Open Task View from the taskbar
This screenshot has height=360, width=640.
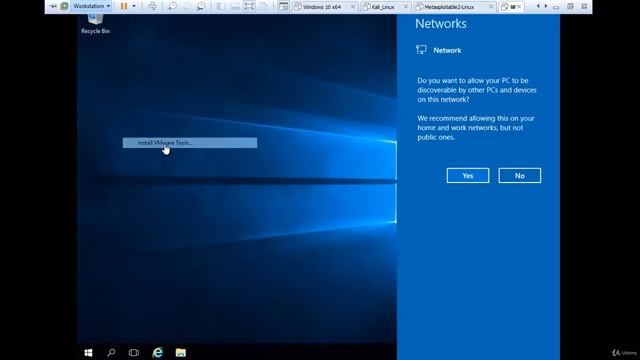(x=134, y=353)
